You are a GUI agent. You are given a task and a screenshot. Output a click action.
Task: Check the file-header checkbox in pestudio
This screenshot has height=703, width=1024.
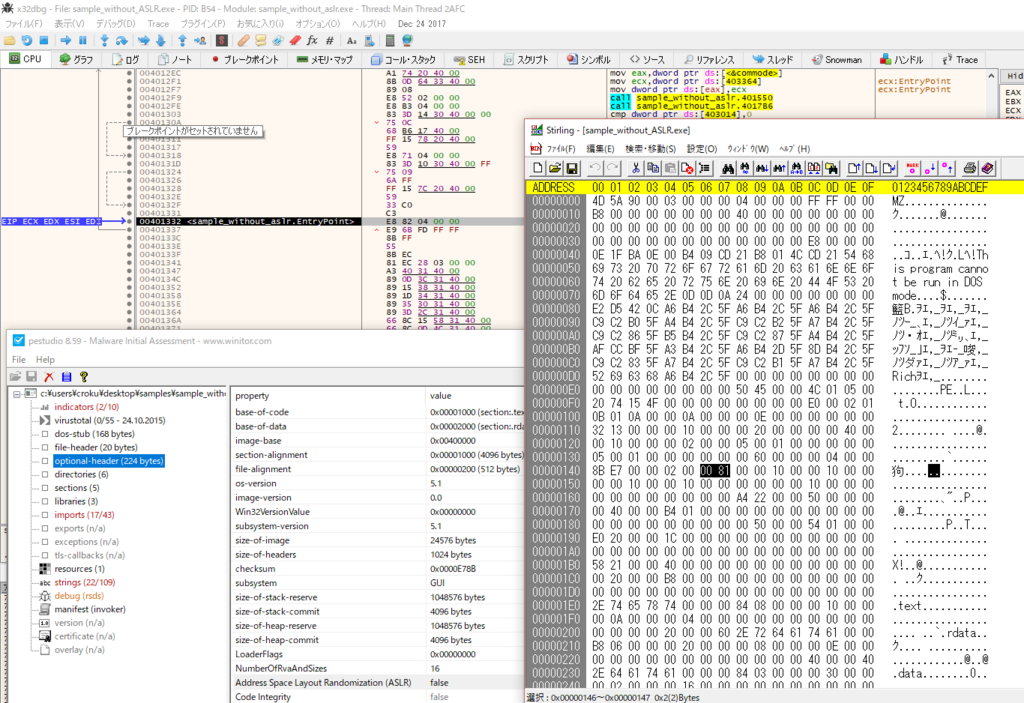pyautogui.click(x=45, y=448)
